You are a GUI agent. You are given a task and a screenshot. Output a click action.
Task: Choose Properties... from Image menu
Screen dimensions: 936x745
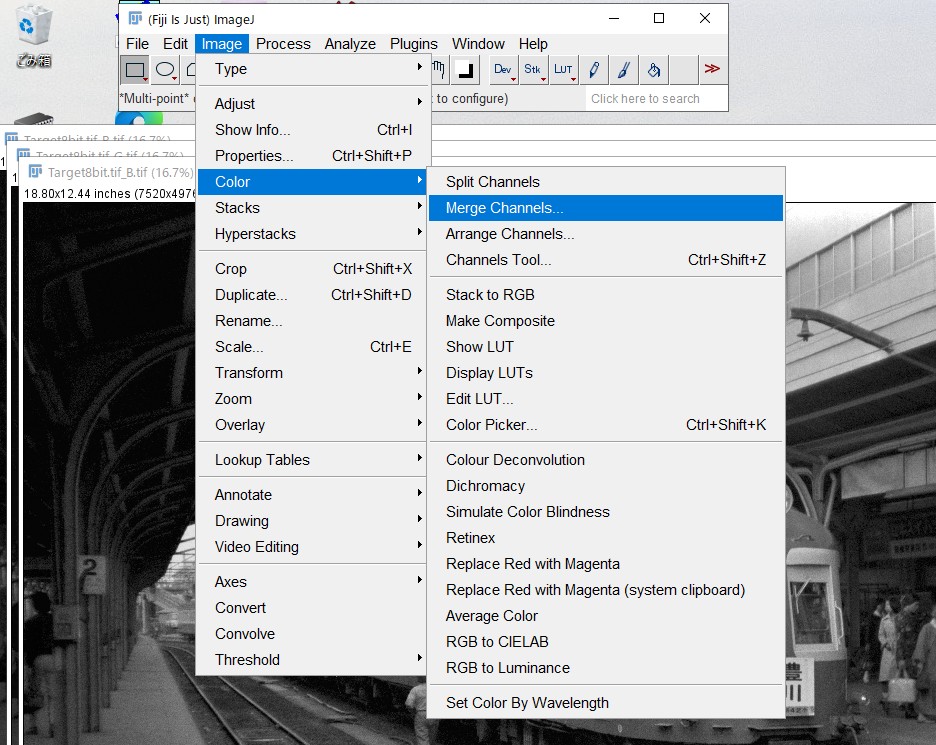(311, 156)
